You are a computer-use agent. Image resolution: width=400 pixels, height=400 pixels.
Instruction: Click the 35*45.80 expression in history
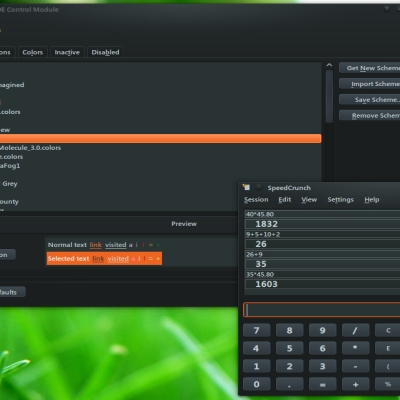point(260,274)
